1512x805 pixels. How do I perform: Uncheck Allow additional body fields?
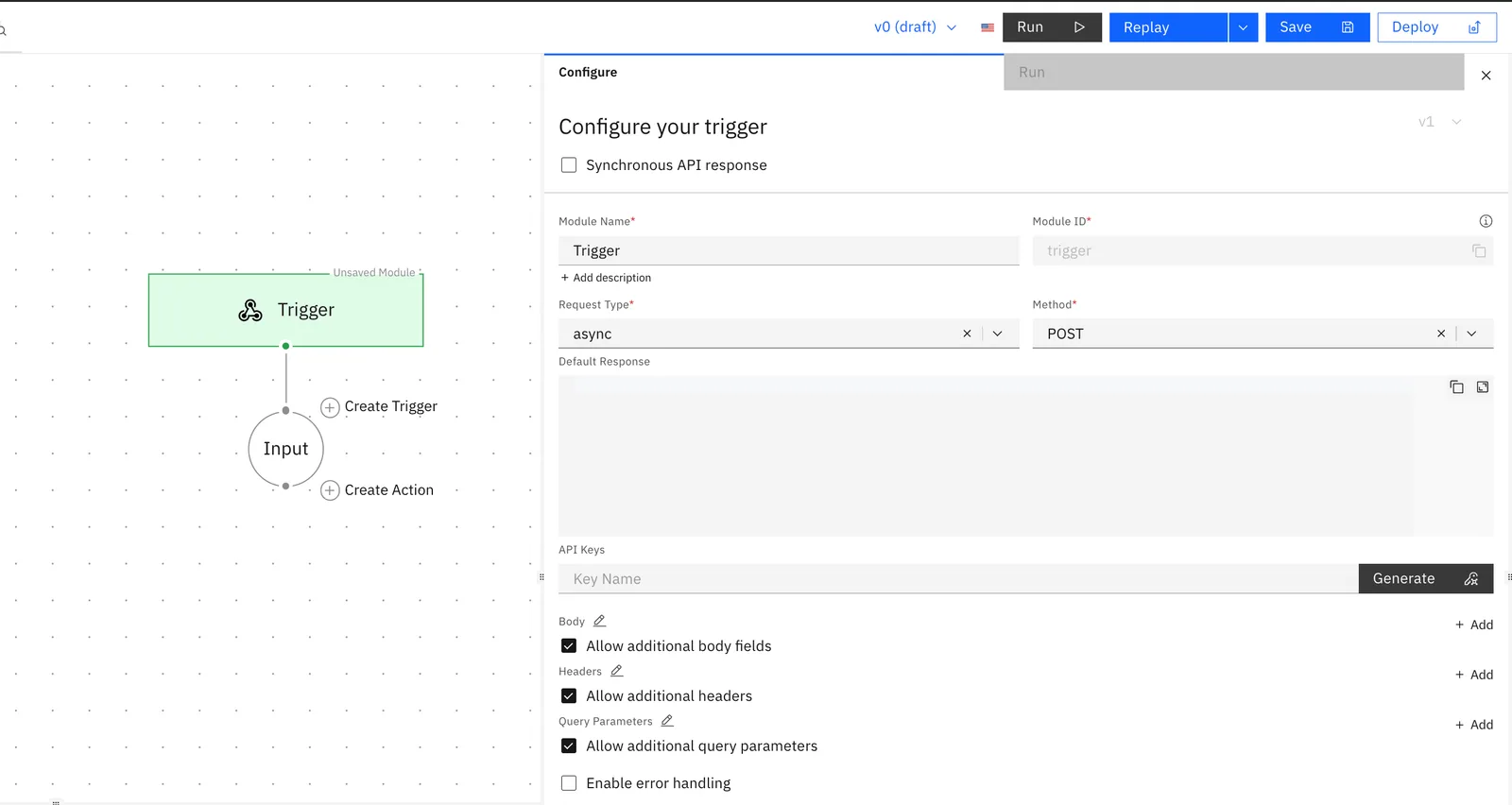click(x=569, y=646)
